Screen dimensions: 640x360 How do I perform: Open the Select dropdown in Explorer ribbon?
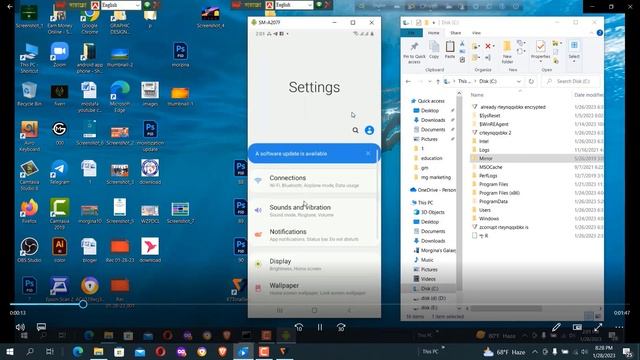pyautogui.click(x=574, y=51)
